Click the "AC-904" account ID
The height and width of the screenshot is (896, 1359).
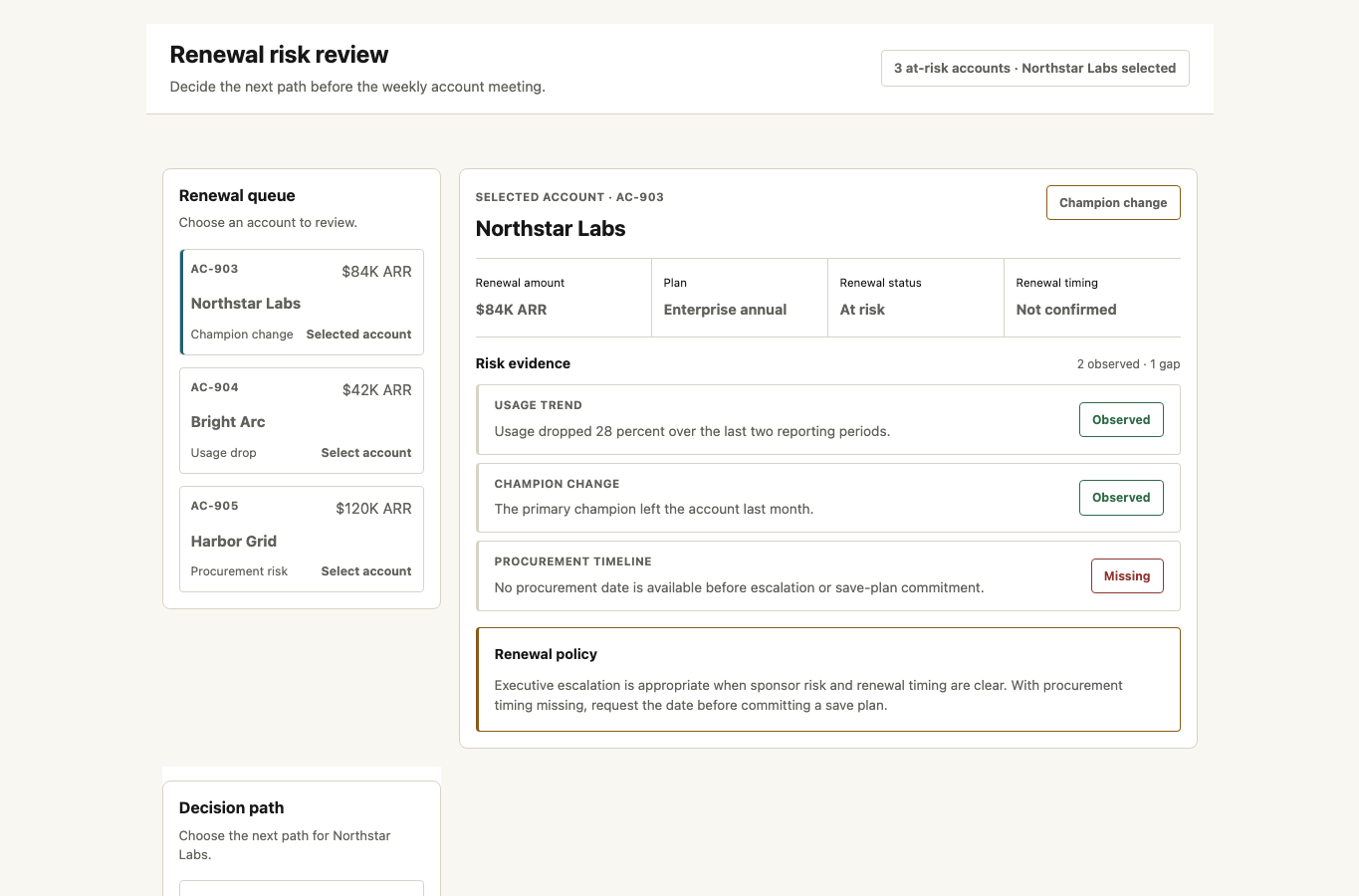coord(214,387)
